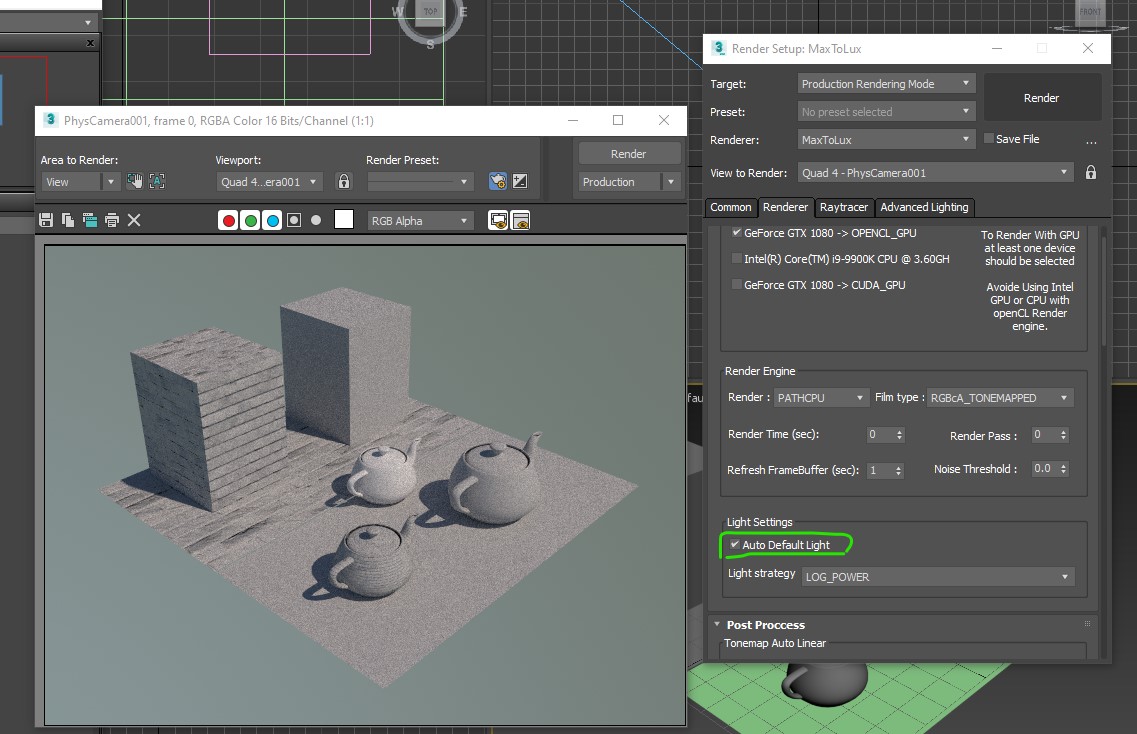
Task: Switch to the Advanced Lighting tab
Action: click(x=924, y=207)
